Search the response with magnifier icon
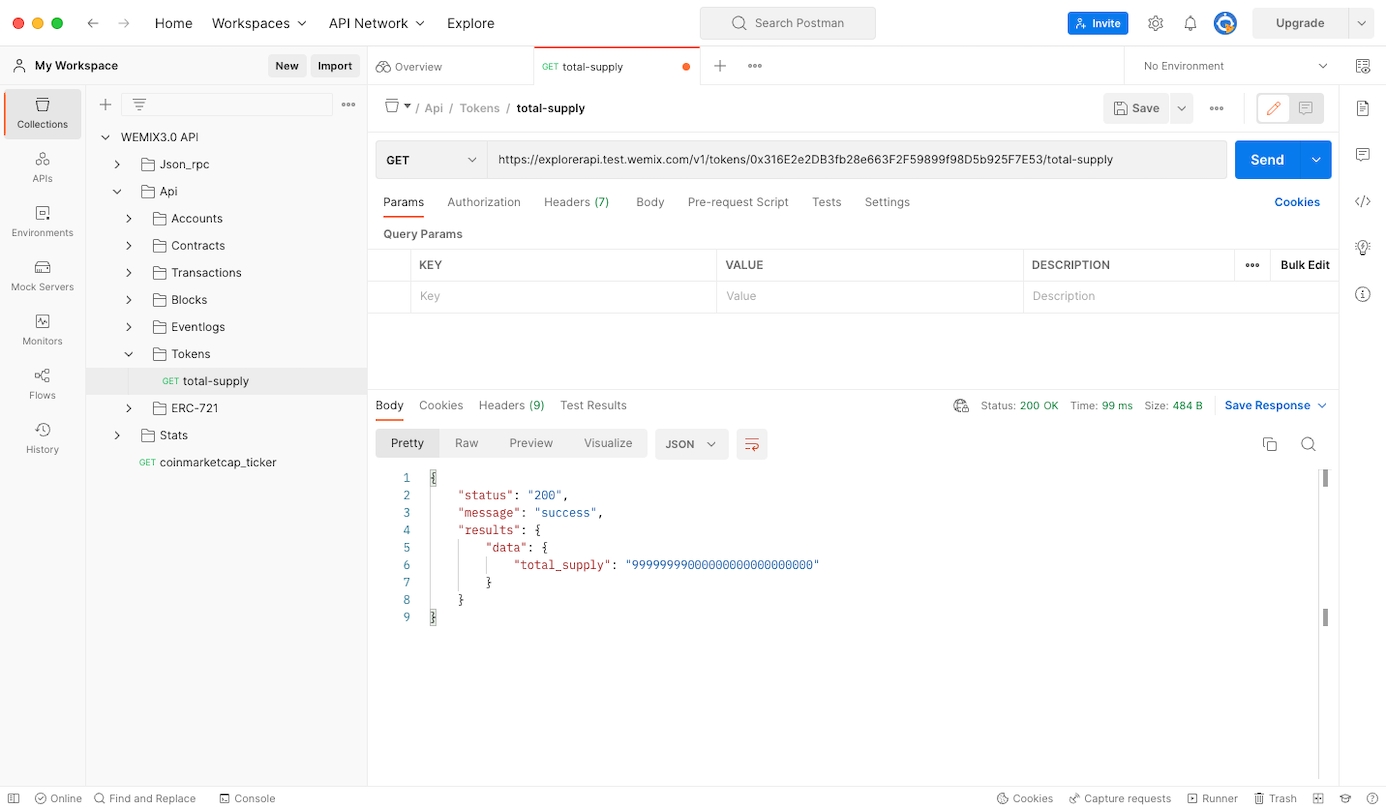This screenshot has height=810, width=1386. 1308,444
